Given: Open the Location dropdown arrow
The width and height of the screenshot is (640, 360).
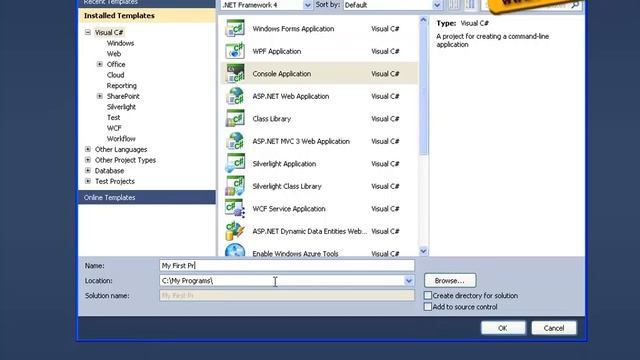Looking at the screenshot, I should coord(409,281).
